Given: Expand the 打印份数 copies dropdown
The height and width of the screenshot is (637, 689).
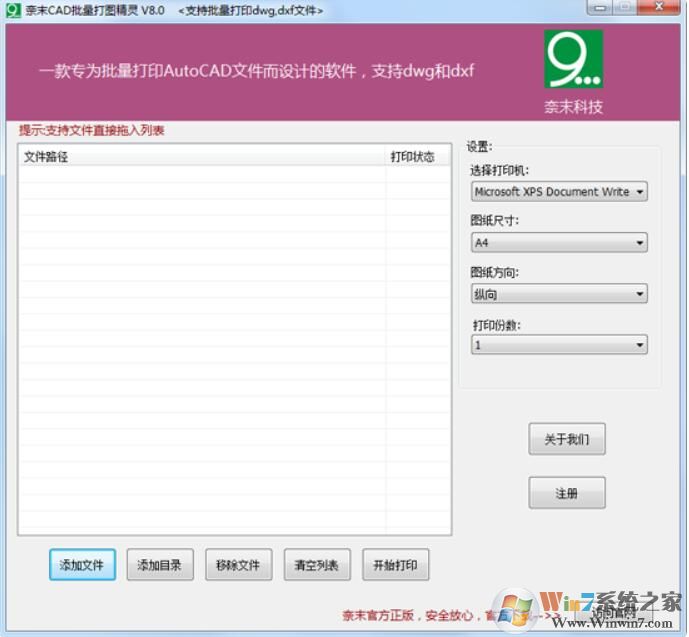Looking at the screenshot, I should [x=559, y=345].
